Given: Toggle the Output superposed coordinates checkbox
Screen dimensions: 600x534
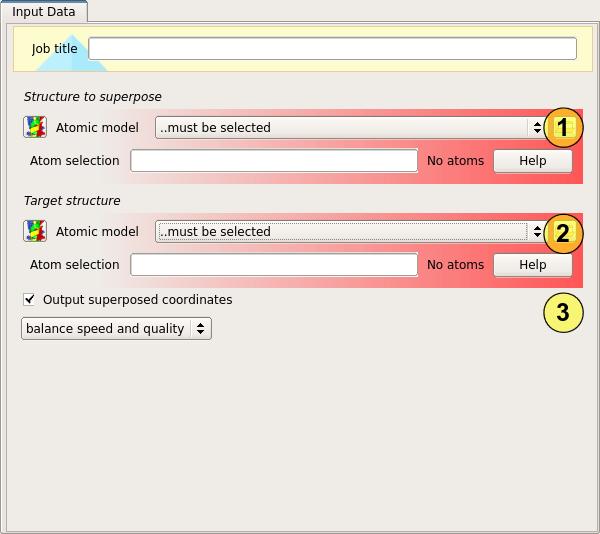Looking at the screenshot, I should (29, 299).
